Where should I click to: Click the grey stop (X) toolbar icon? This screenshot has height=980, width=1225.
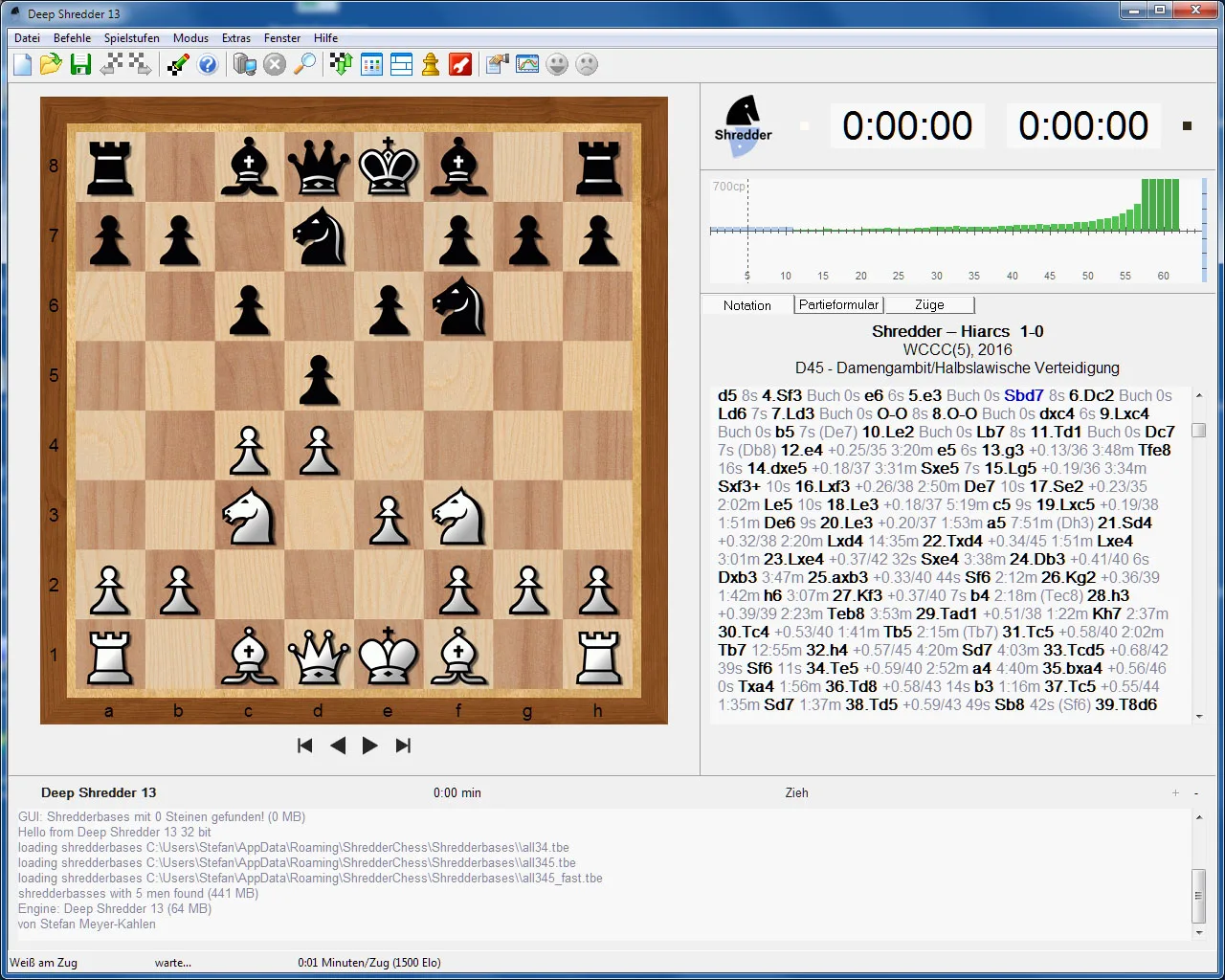tap(275, 64)
